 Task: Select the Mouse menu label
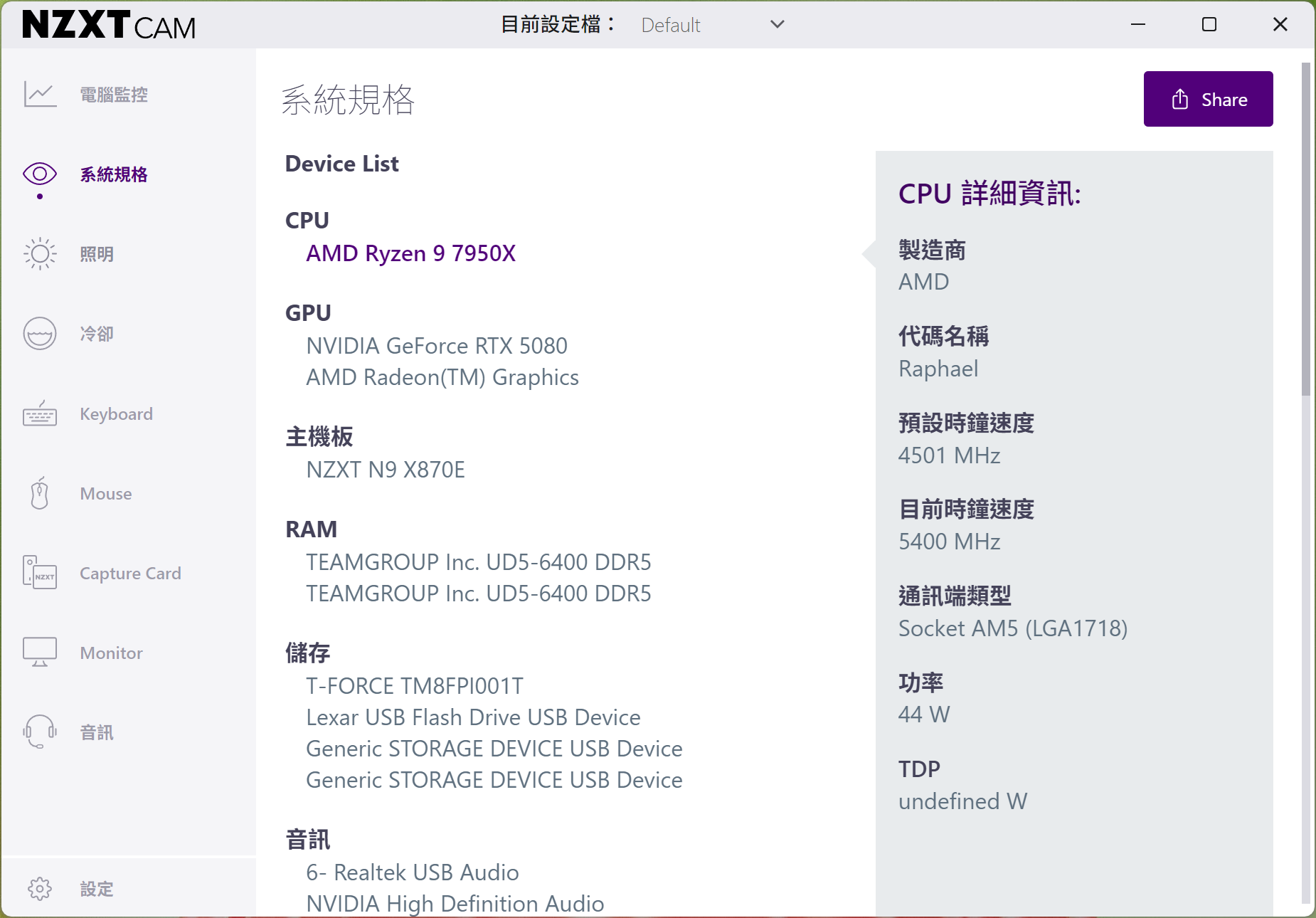[x=106, y=494]
